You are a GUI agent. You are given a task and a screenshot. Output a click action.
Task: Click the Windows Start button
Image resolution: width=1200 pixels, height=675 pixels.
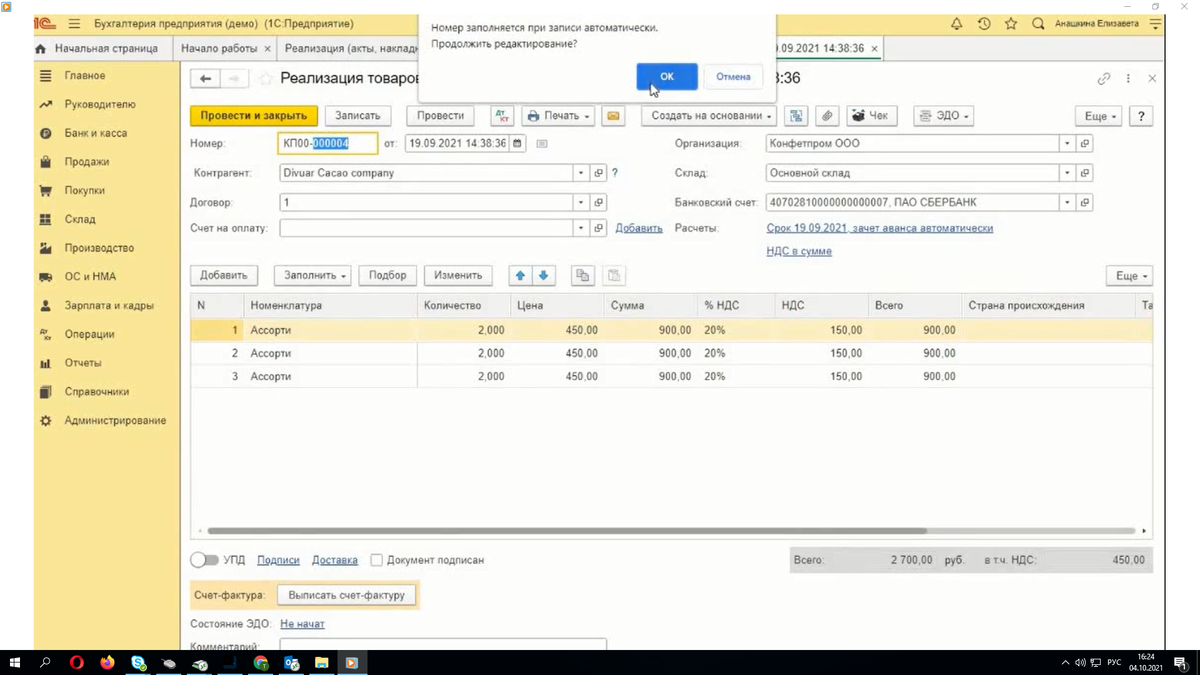[15, 662]
